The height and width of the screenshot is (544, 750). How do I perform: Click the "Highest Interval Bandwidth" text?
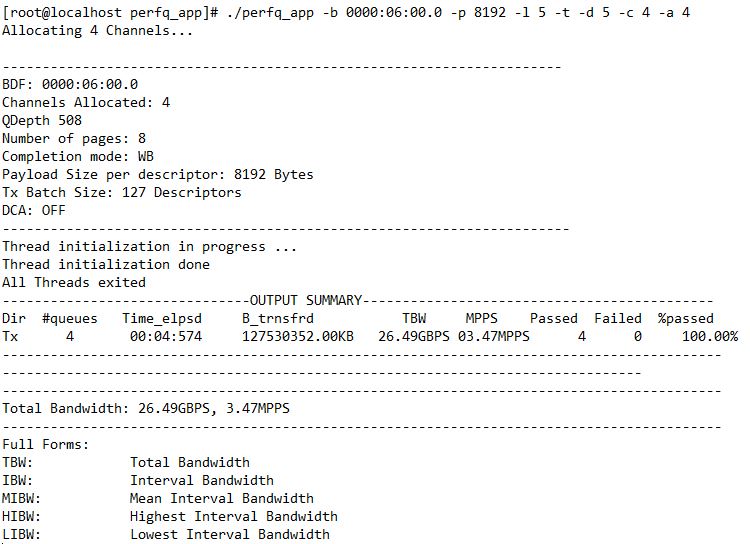(x=234, y=516)
